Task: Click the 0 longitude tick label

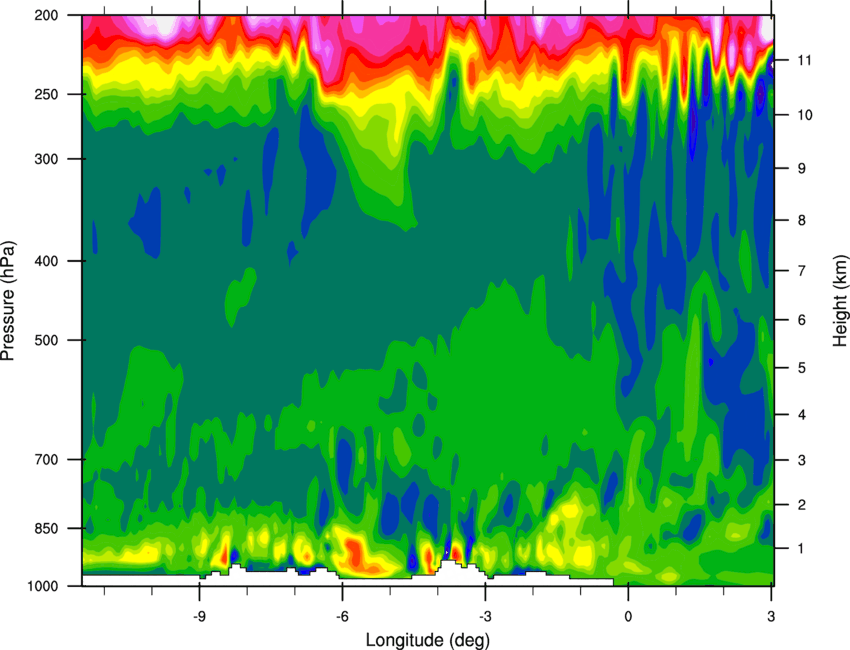Action: (628, 616)
